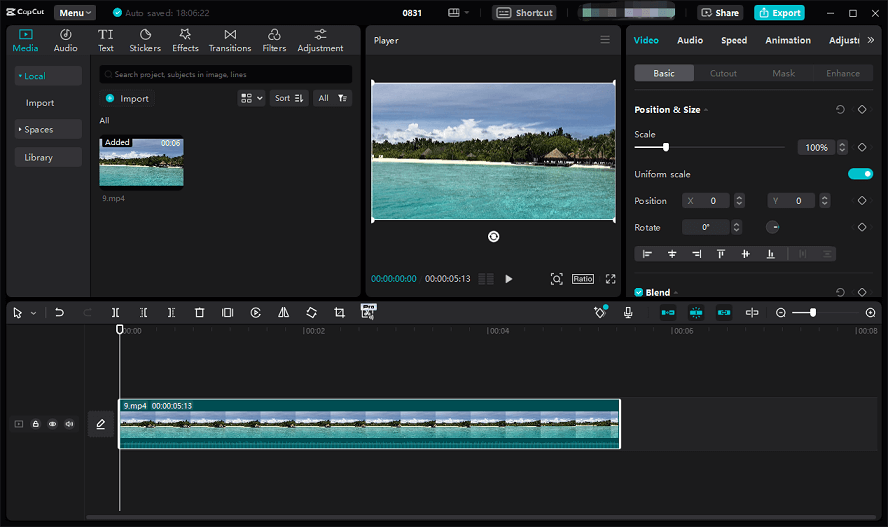
Task: Zoom in the timeline with plus icon
Action: (x=870, y=312)
